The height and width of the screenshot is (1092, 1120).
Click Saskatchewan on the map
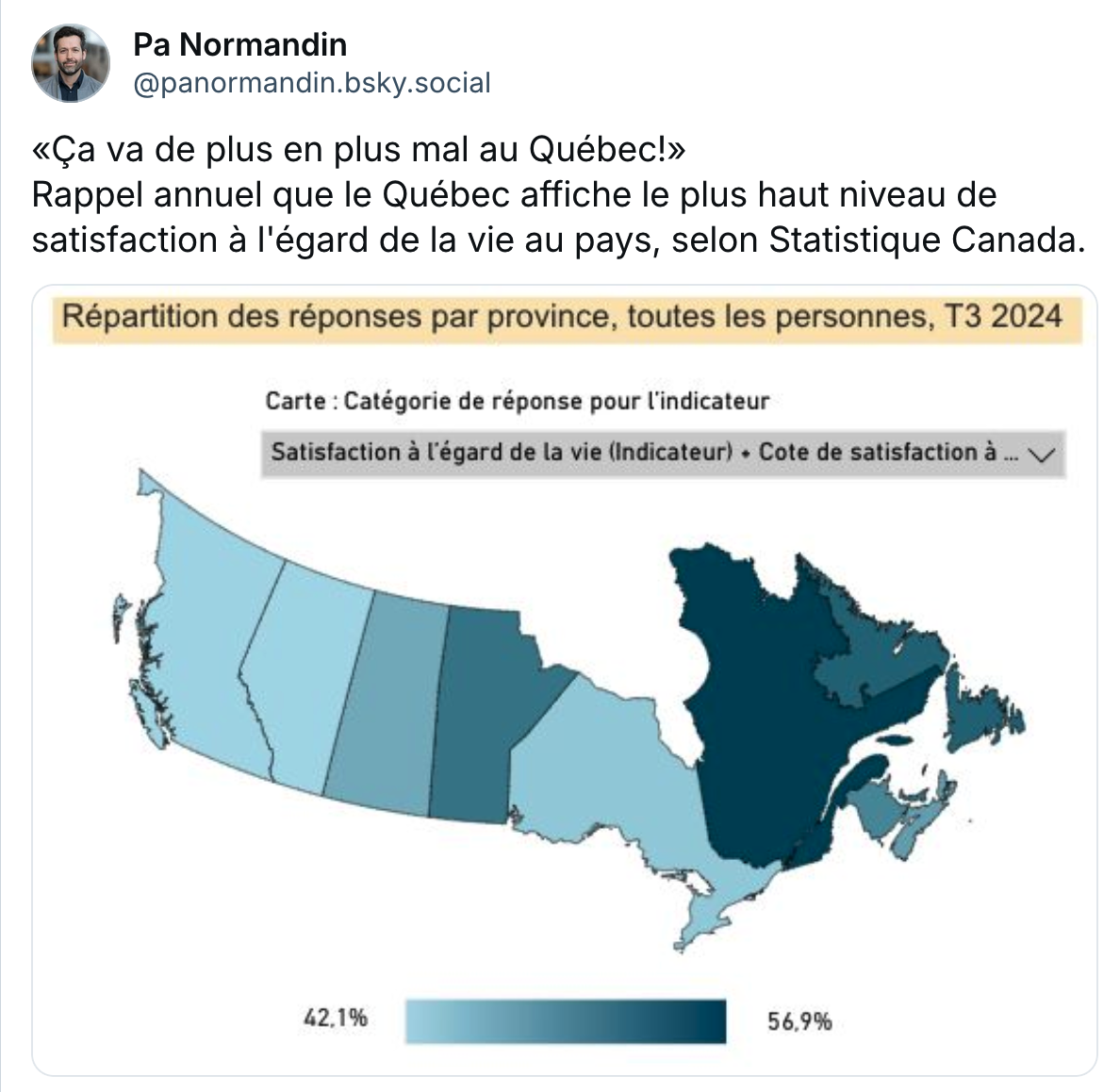(386, 707)
